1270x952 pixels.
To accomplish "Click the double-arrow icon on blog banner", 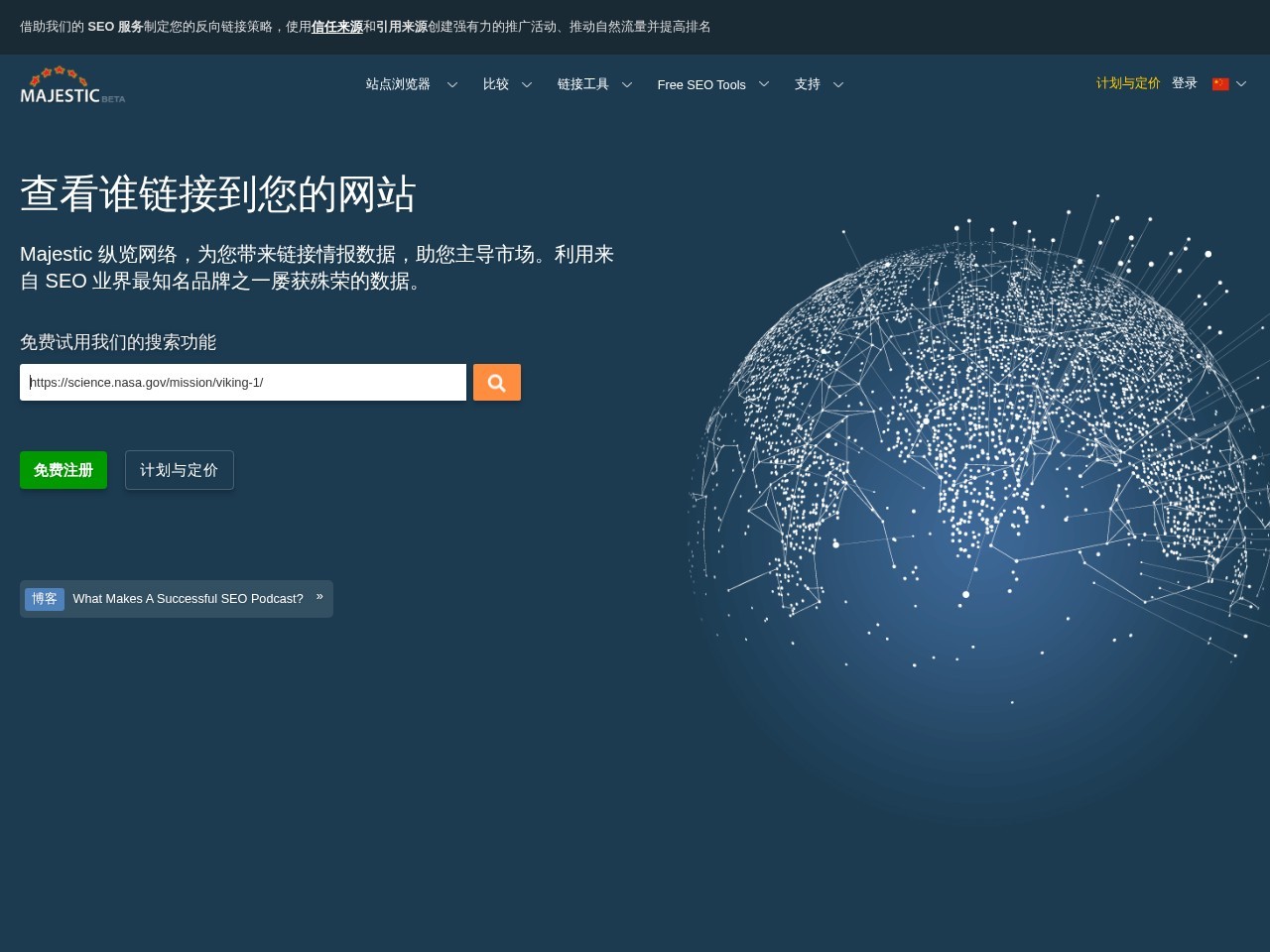I will [319, 596].
